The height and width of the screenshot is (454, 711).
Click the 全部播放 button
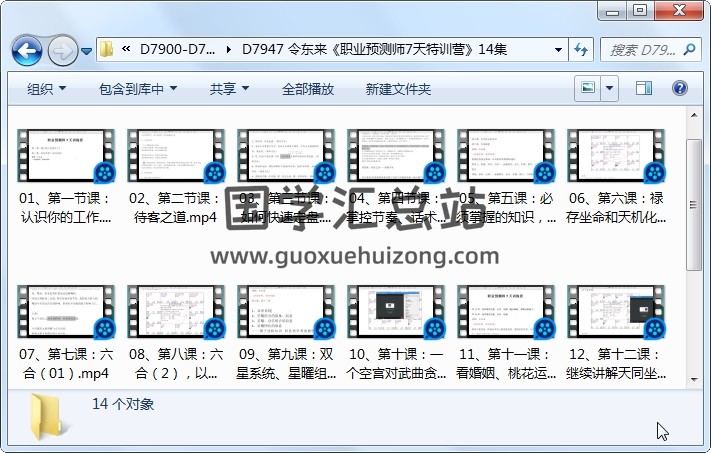click(308, 89)
